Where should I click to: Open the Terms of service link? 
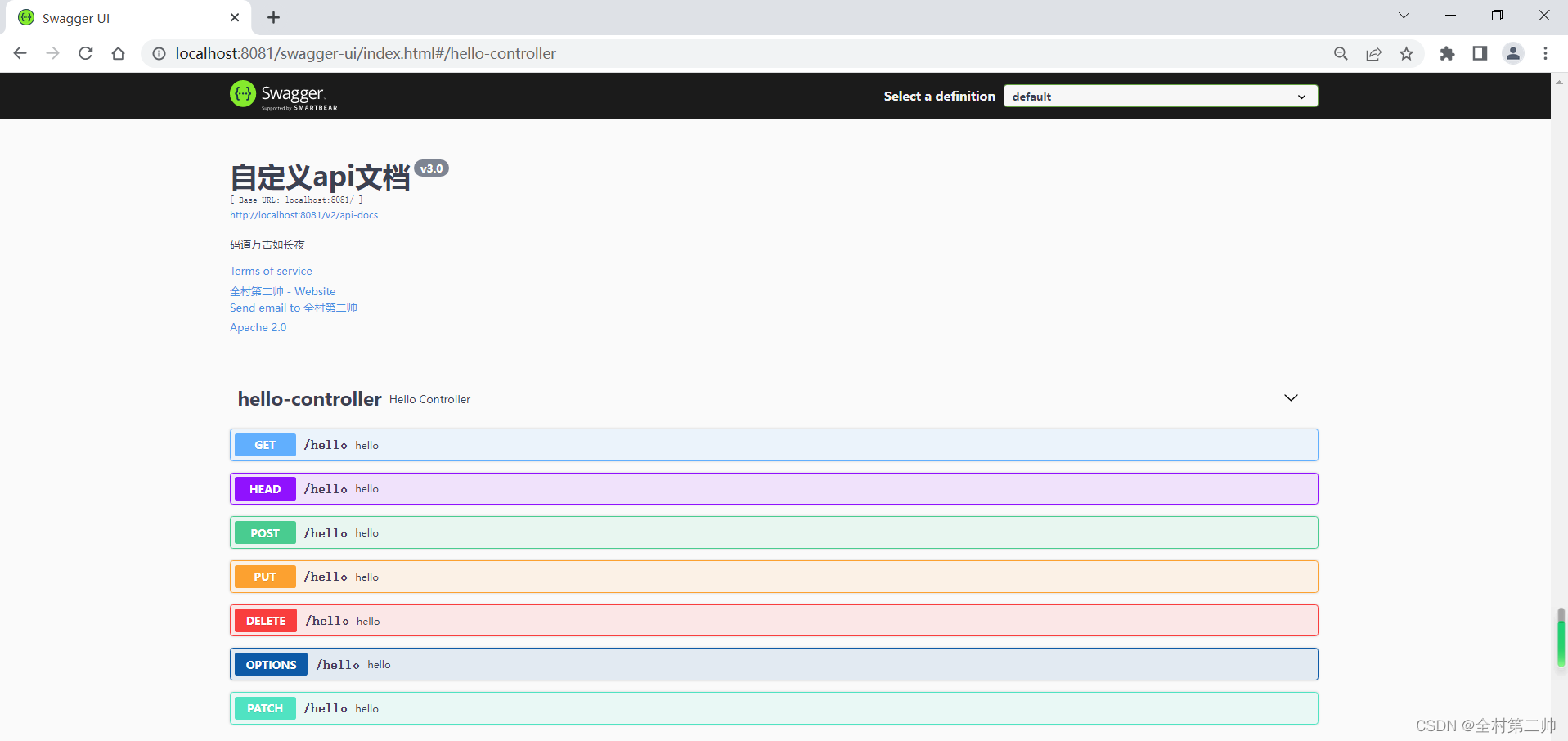(271, 271)
